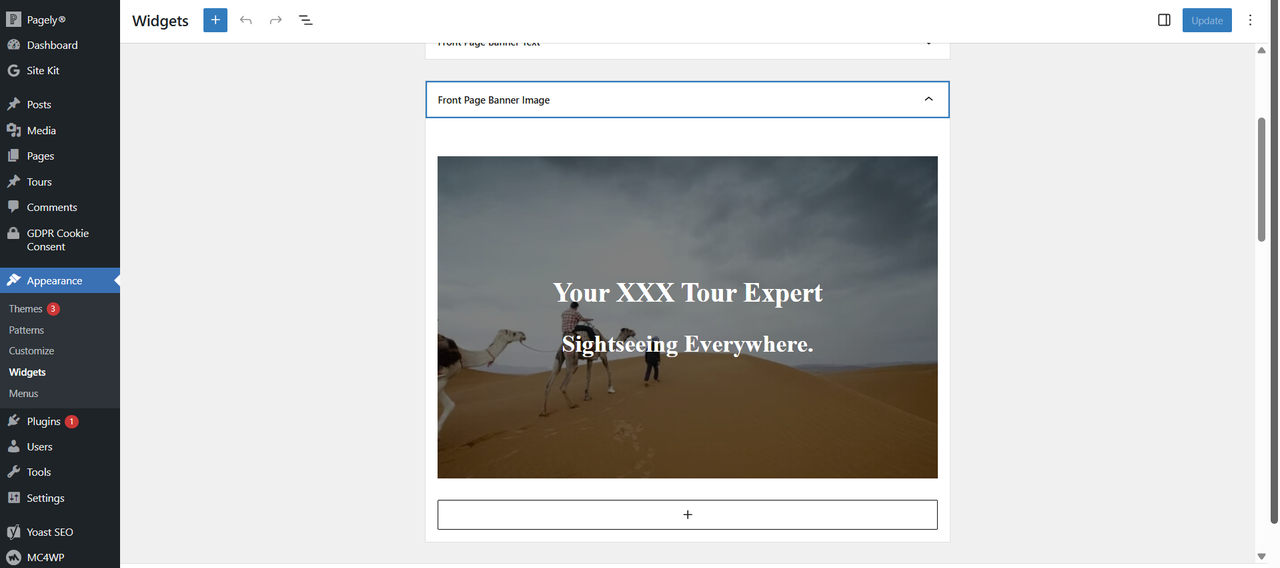Image resolution: width=1280 pixels, height=568 pixels.
Task: Open Menus submenu link
Action: pyautogui.click(x=24, y=393)
